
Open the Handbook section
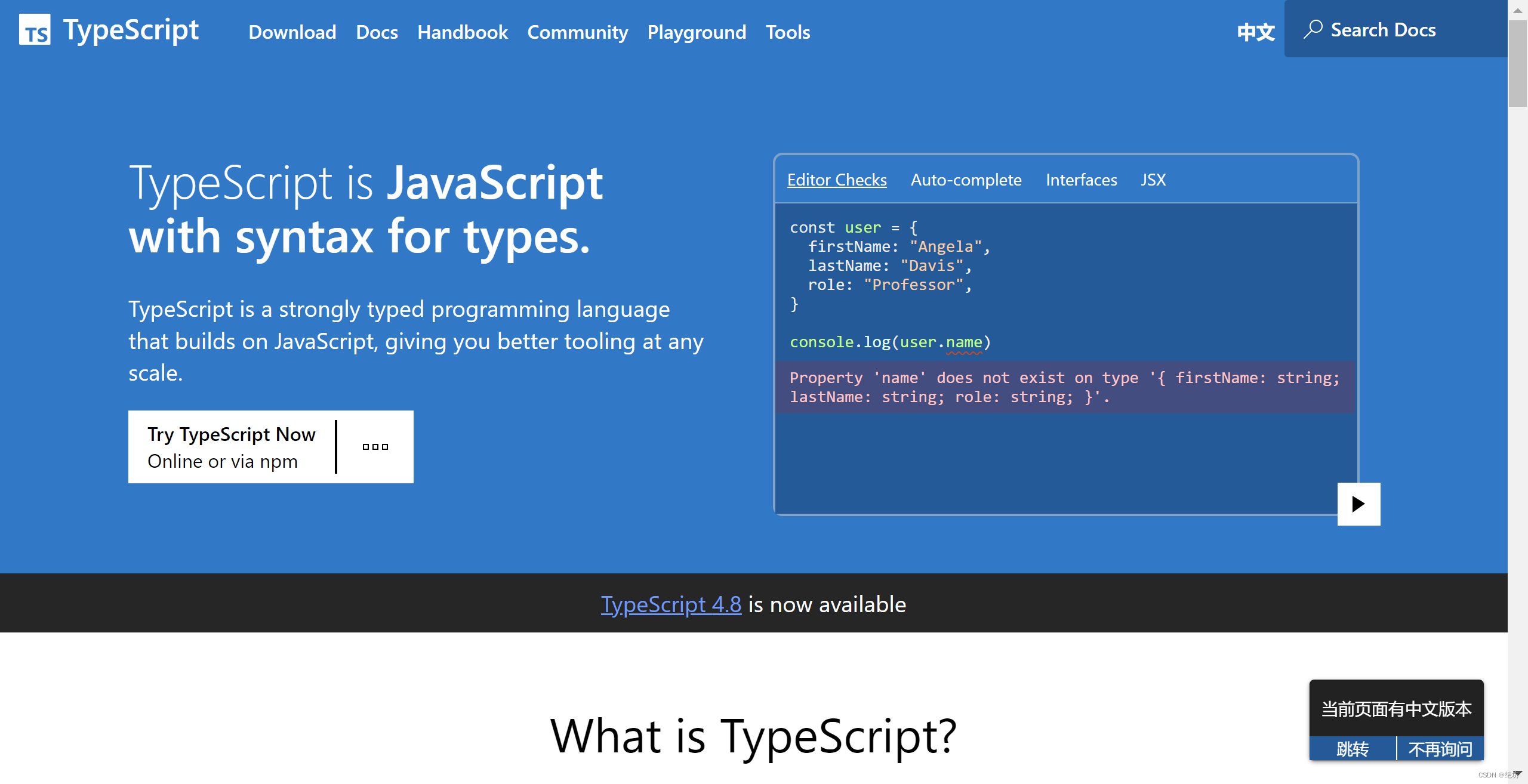(463, 32)
